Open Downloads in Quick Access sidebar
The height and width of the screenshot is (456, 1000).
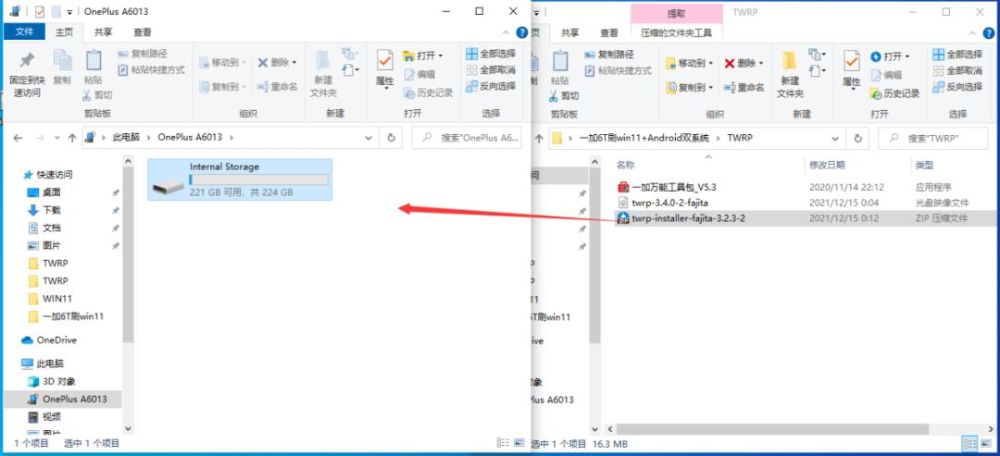(52, 210)
